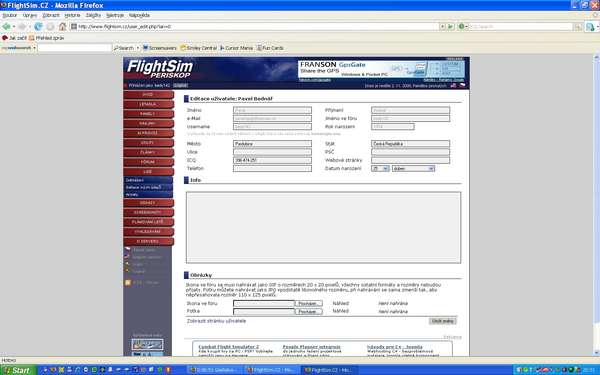Click the page vertical scrollbar

click(597, 205)
